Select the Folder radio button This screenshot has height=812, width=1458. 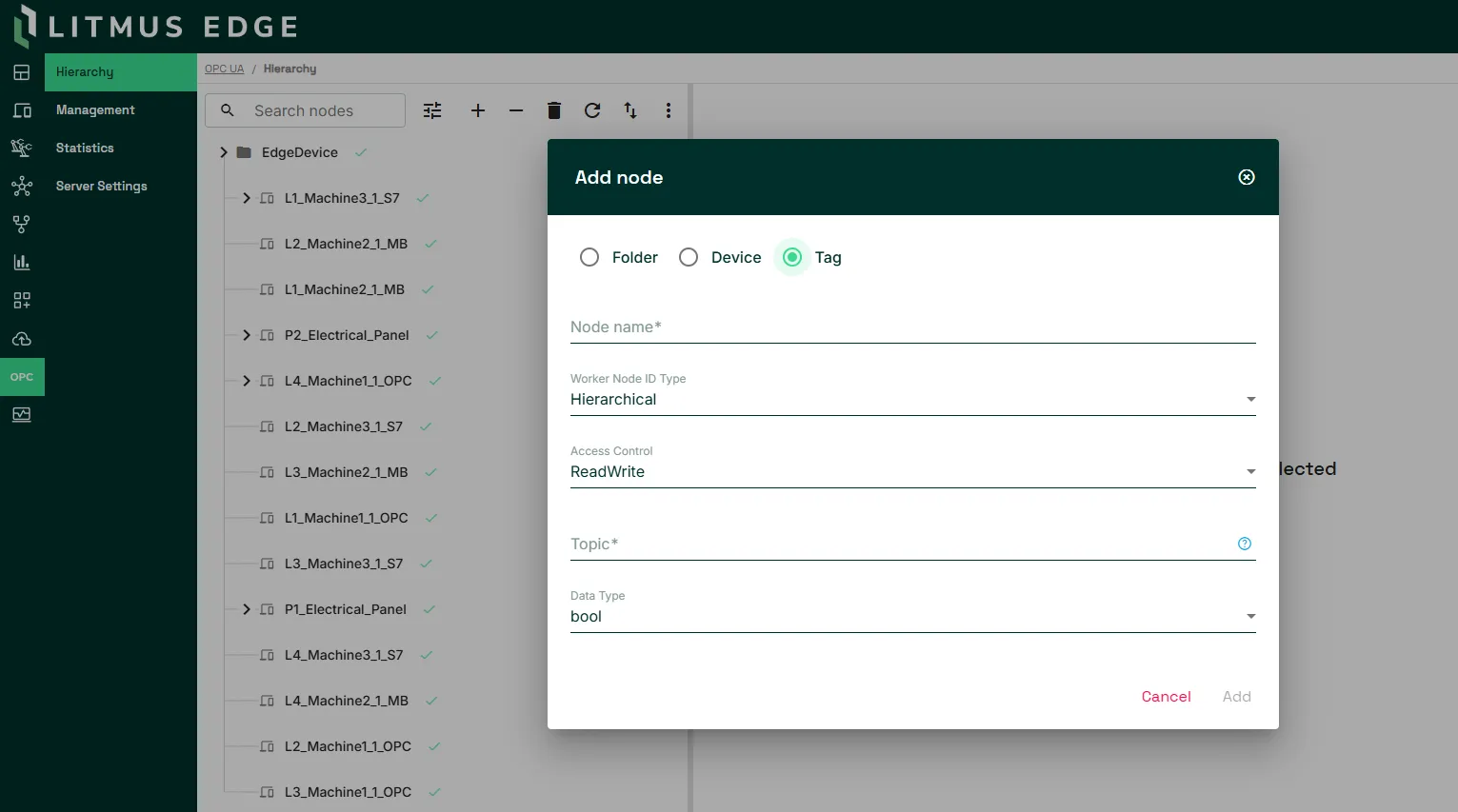(x=589, y=257)
